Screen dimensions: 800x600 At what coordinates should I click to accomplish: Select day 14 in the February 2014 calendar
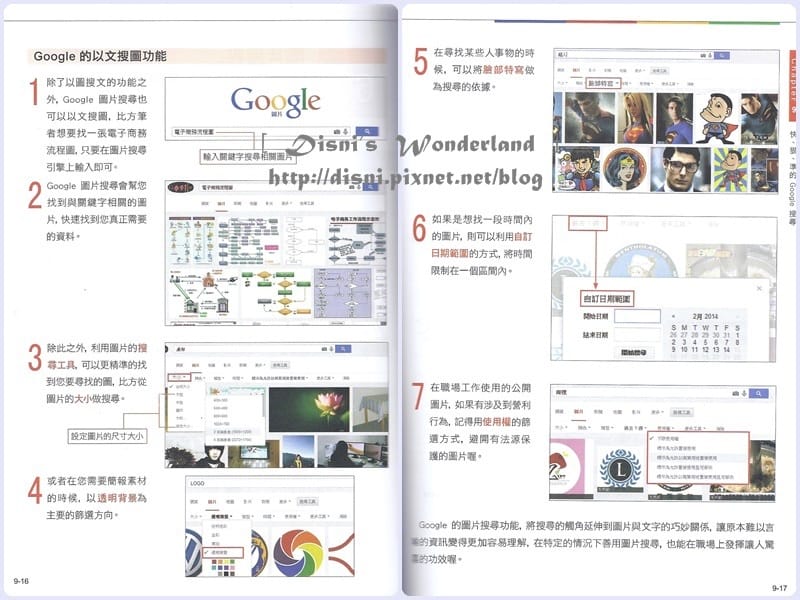click(x=727, y=349)
